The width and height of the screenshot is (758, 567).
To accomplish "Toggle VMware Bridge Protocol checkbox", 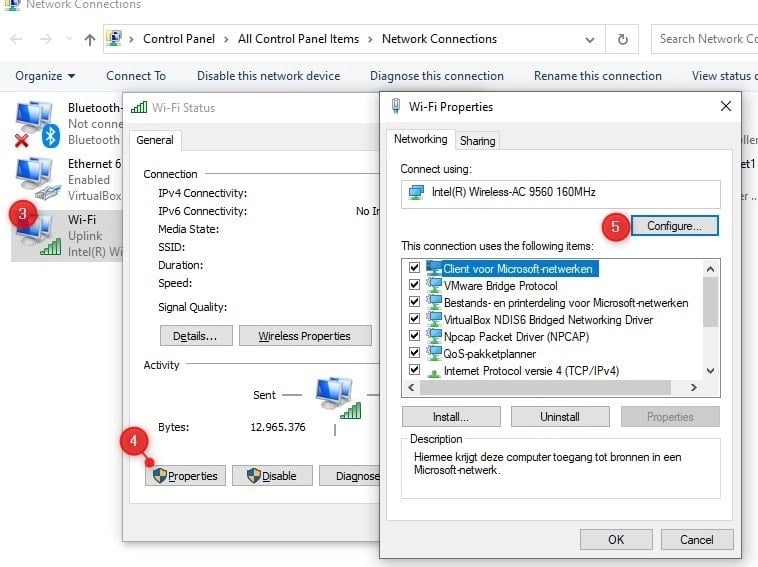I will [414, 284].
